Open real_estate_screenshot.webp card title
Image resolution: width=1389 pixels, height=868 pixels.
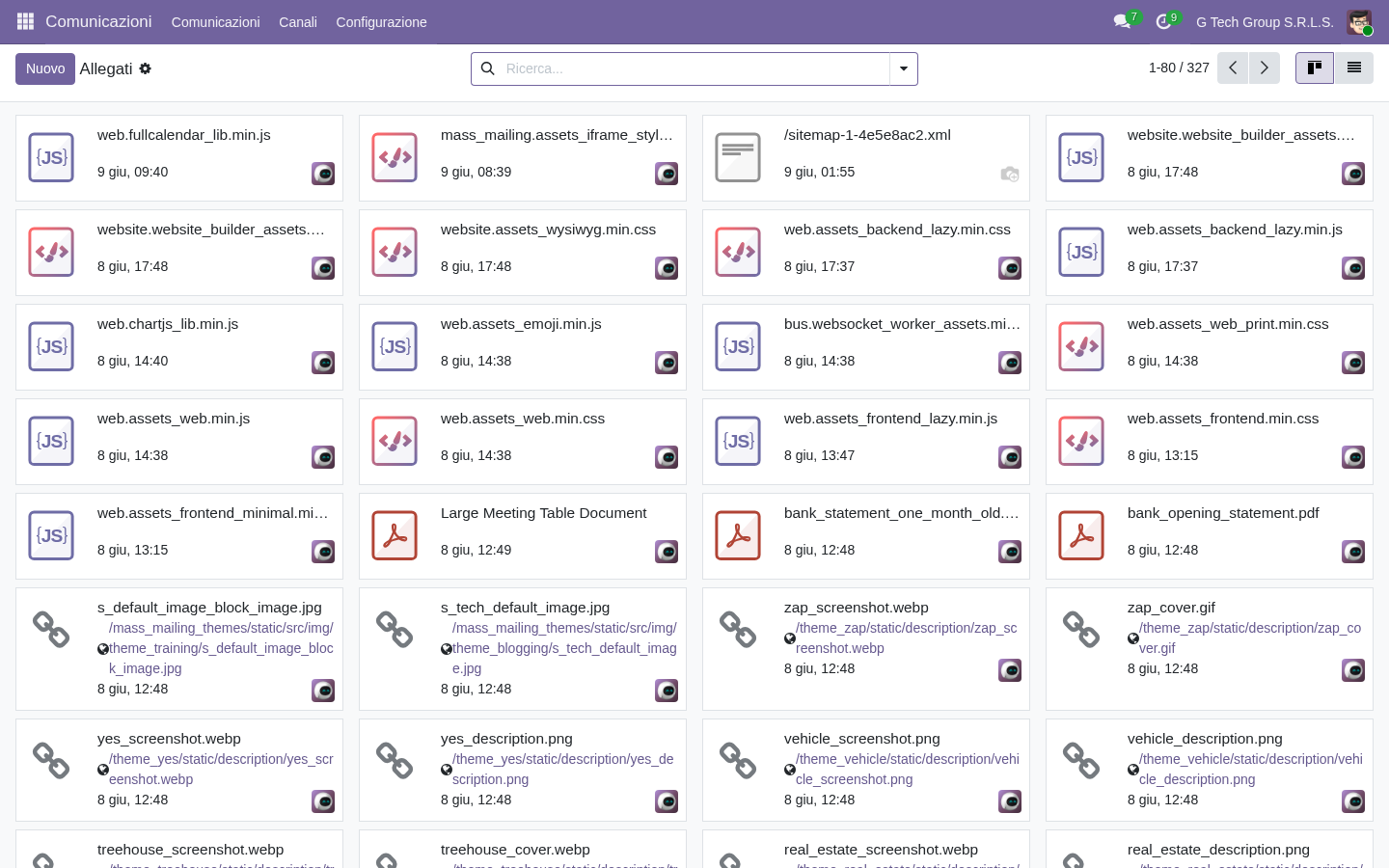pos(881,850)
